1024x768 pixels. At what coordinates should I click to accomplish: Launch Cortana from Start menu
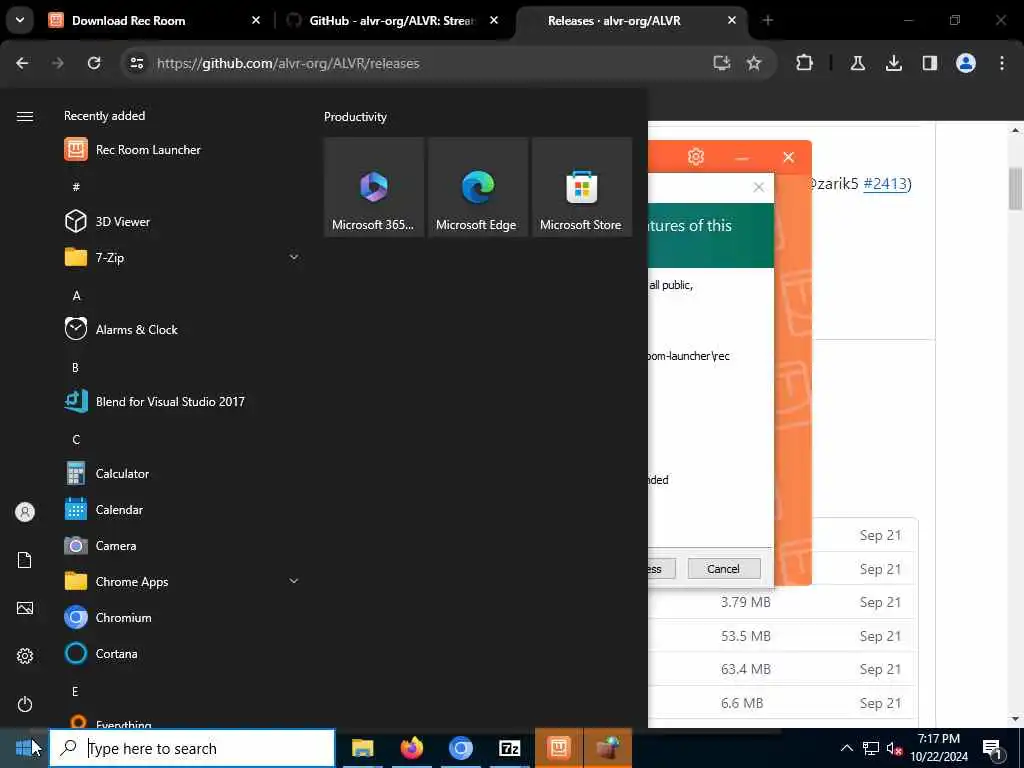tap(101, 653)
